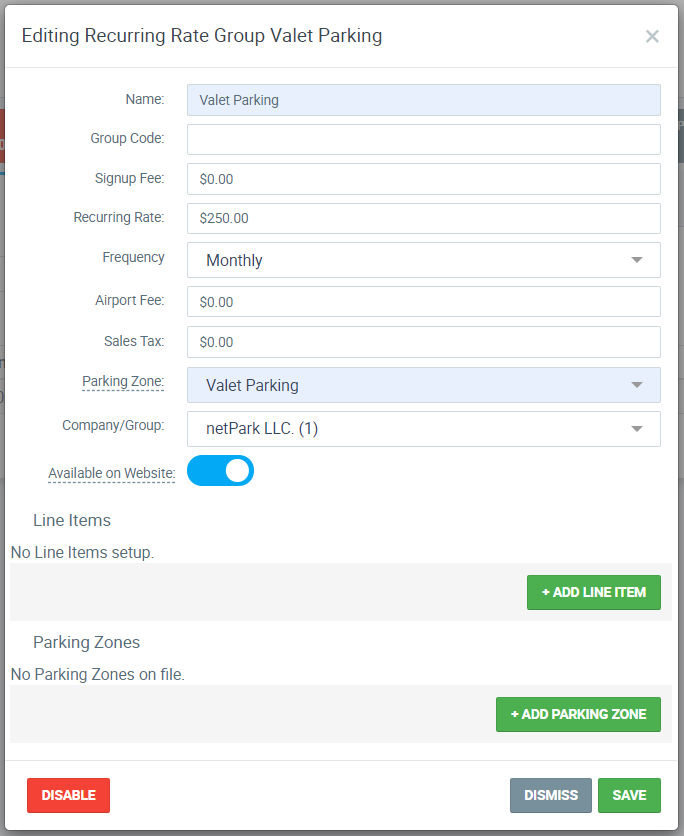Click the Parking Zone dropdown arrow icon
Screen dimensions: 684x836
point(637,383)
